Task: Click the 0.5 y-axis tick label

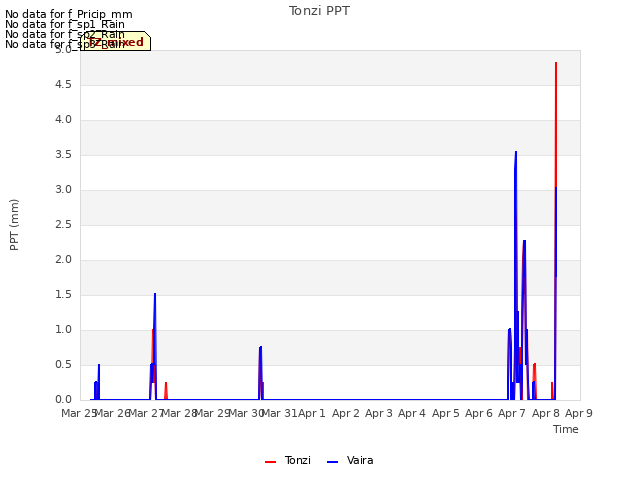Action: pos(63,364)
